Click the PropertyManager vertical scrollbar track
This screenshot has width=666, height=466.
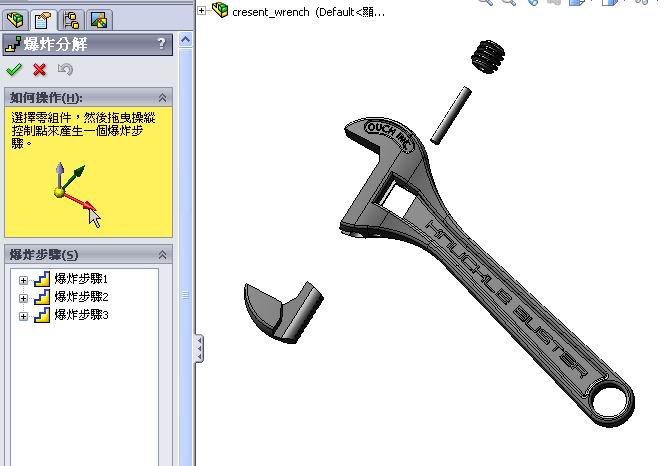point(186,255)
